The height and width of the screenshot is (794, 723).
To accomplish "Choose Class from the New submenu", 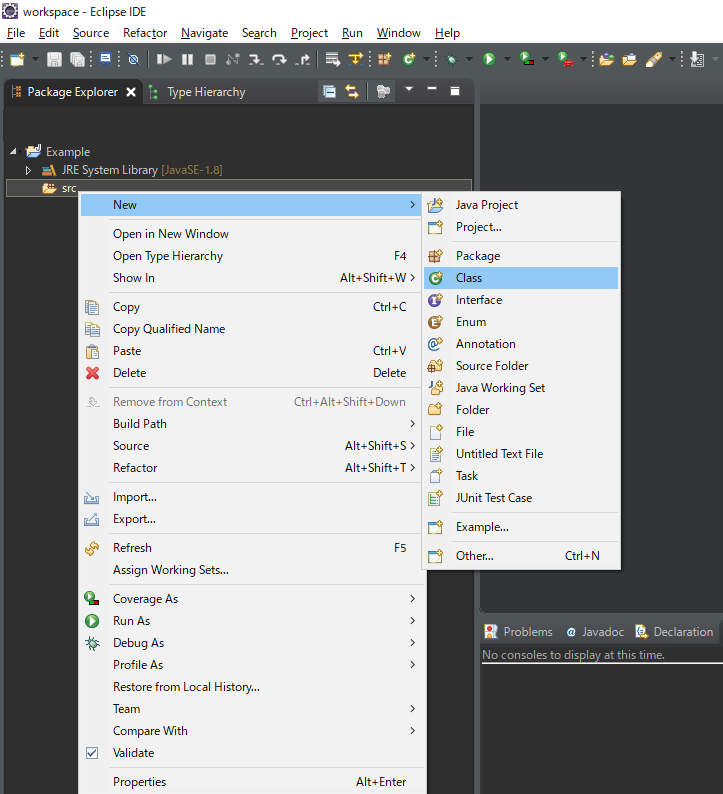I will 521,278.
